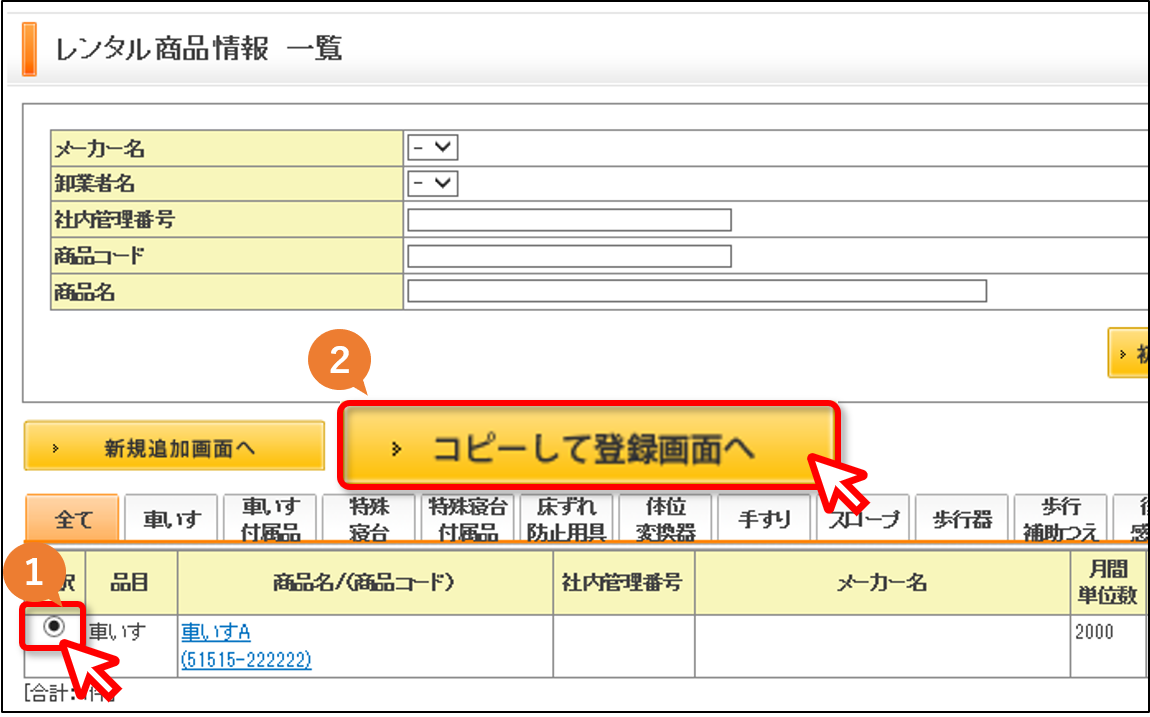Open the 車いすA product link
Image resolution: width=1150 pixels, height=717 pixels.
[x=216, y=631]
